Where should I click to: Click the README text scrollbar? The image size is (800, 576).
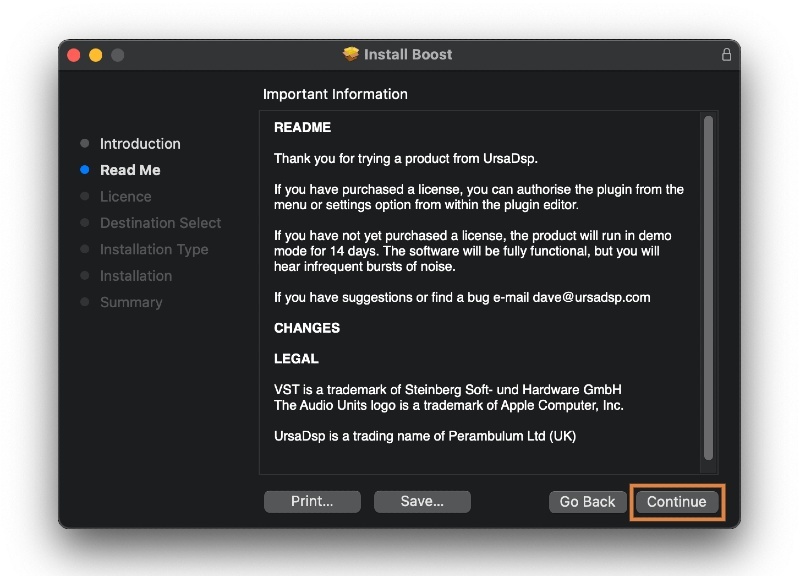[708, 288]
